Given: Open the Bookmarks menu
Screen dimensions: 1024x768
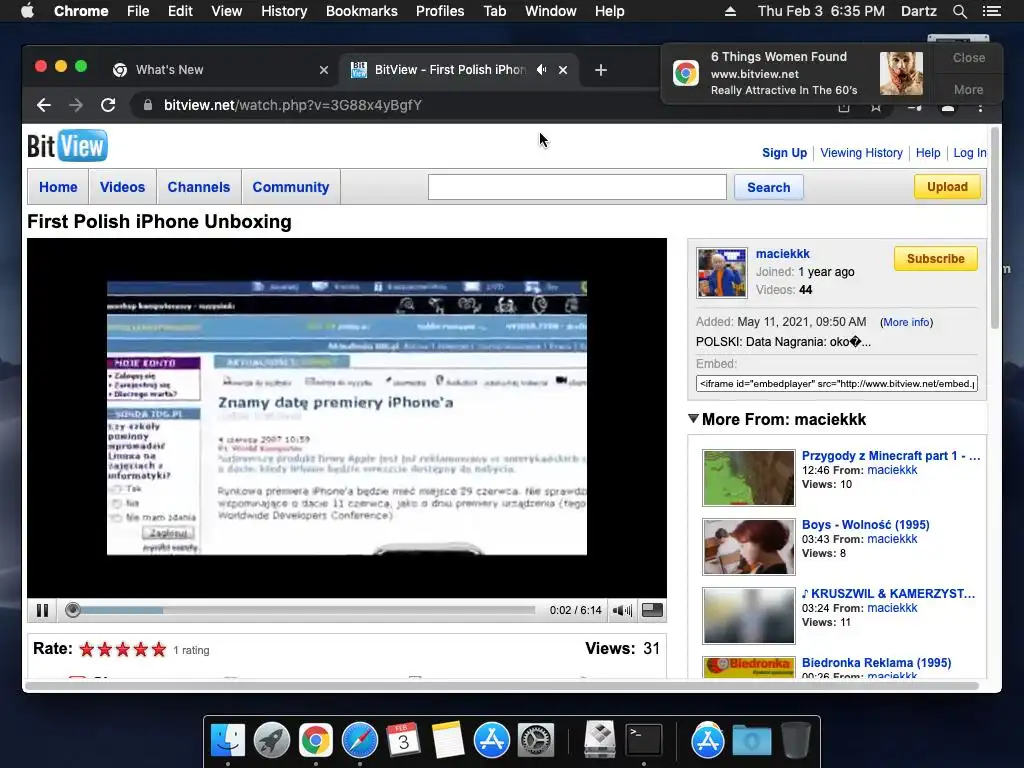Looking at the screenshot, I should (x=362, y=11).
